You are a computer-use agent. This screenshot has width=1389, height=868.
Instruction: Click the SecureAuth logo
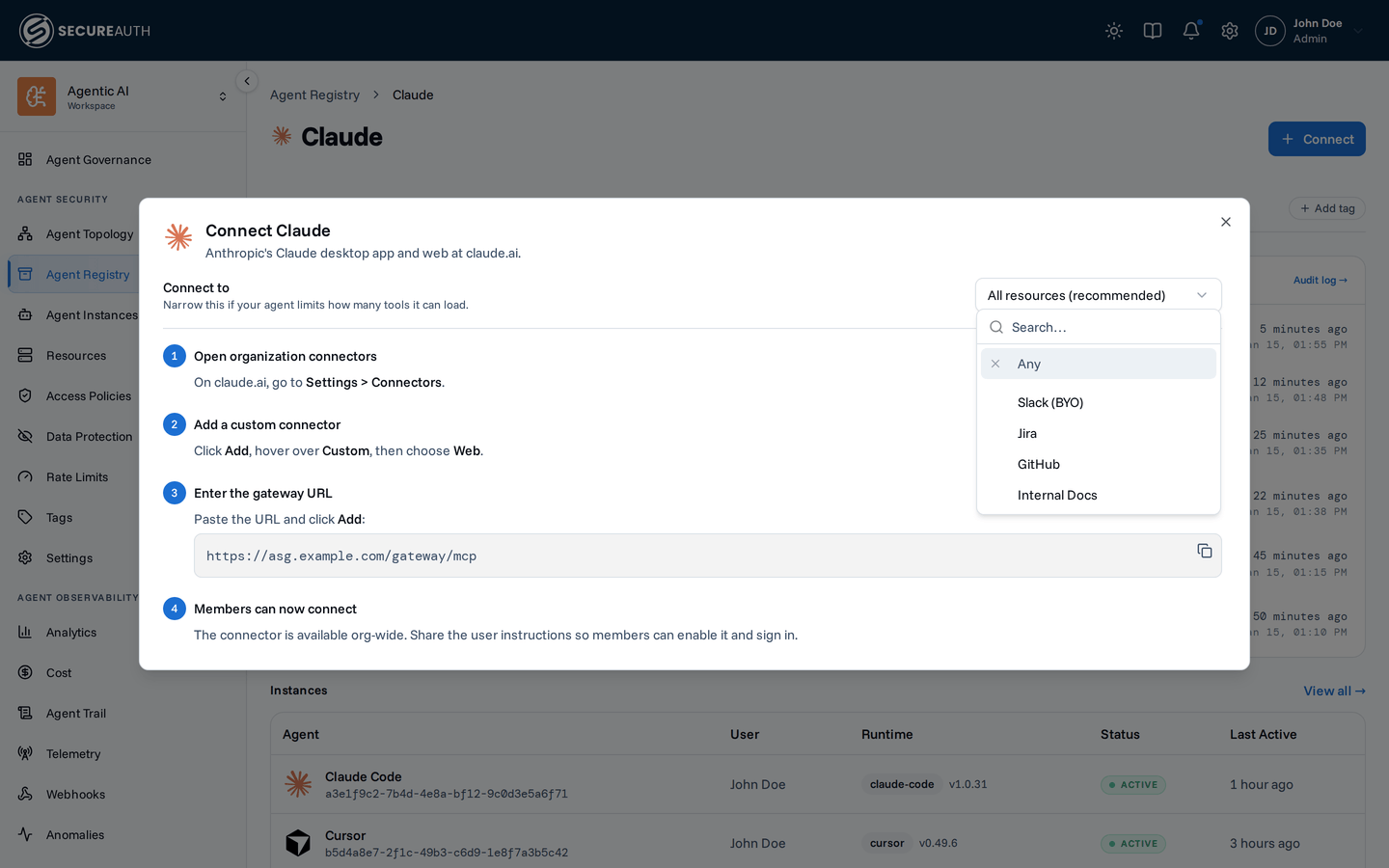click(x=85, y=31)
